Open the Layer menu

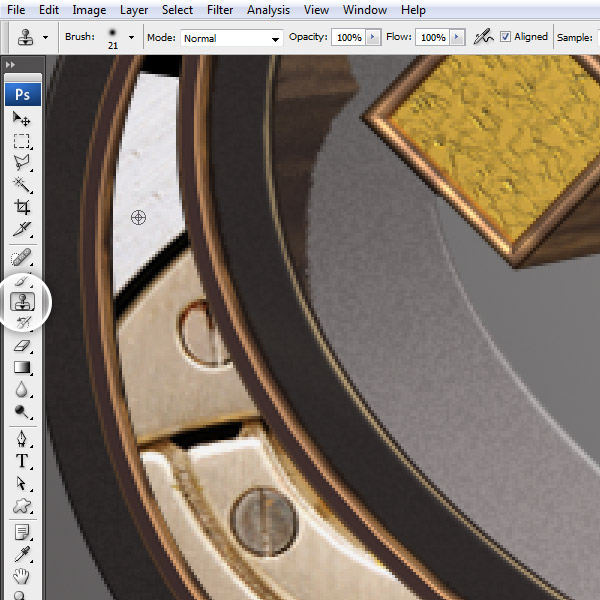click(x=134, y=10)
